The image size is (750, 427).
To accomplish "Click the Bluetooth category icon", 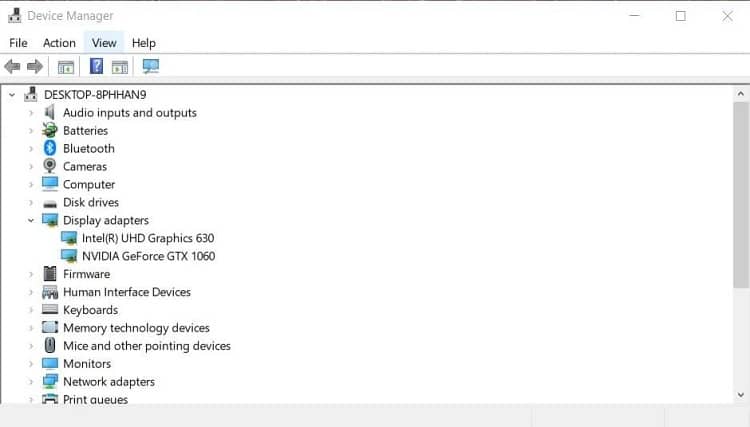I will coord(50,148).
